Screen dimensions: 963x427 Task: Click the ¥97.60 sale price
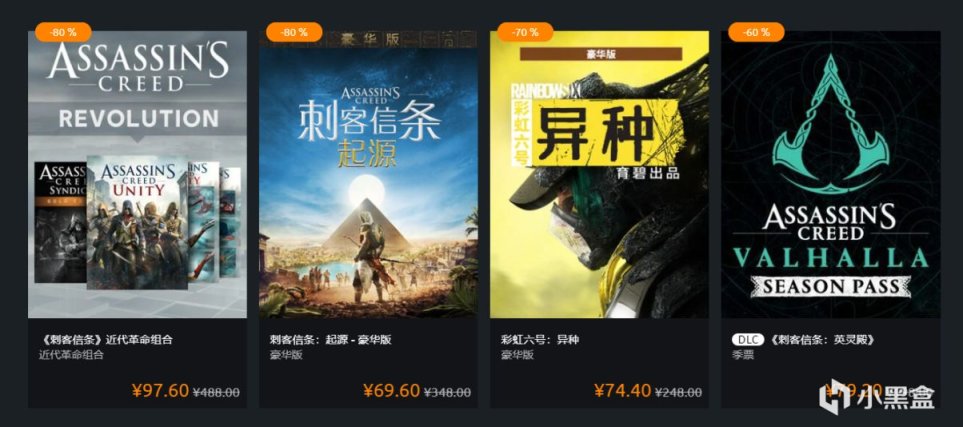[160, 390]
